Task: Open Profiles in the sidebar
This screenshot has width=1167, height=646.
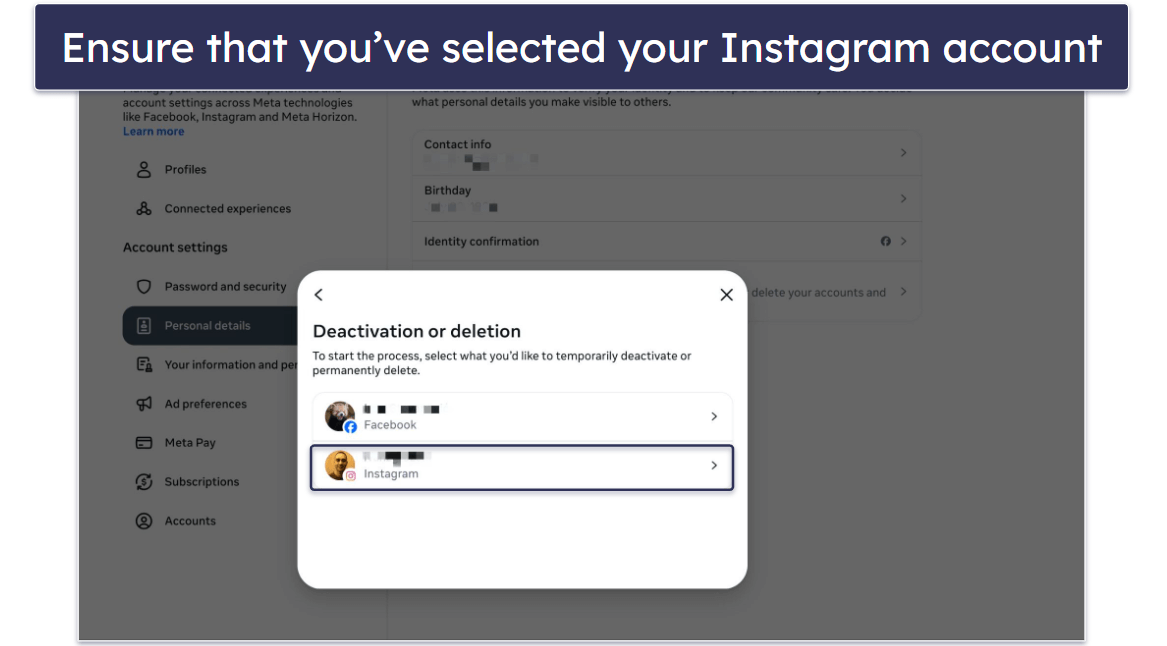Action: (x=186, y=170)
